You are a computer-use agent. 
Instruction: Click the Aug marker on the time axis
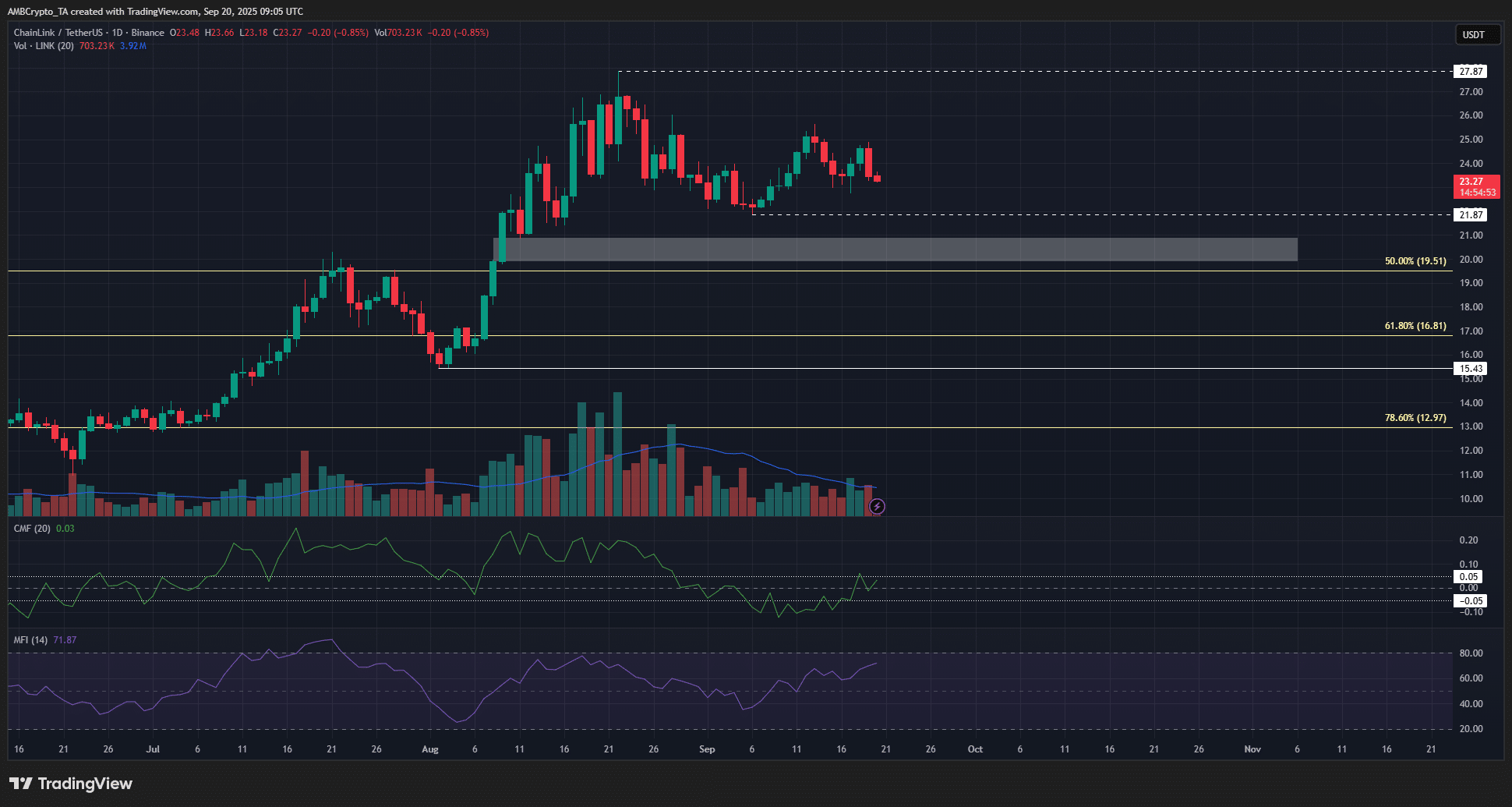click(429, 749)
